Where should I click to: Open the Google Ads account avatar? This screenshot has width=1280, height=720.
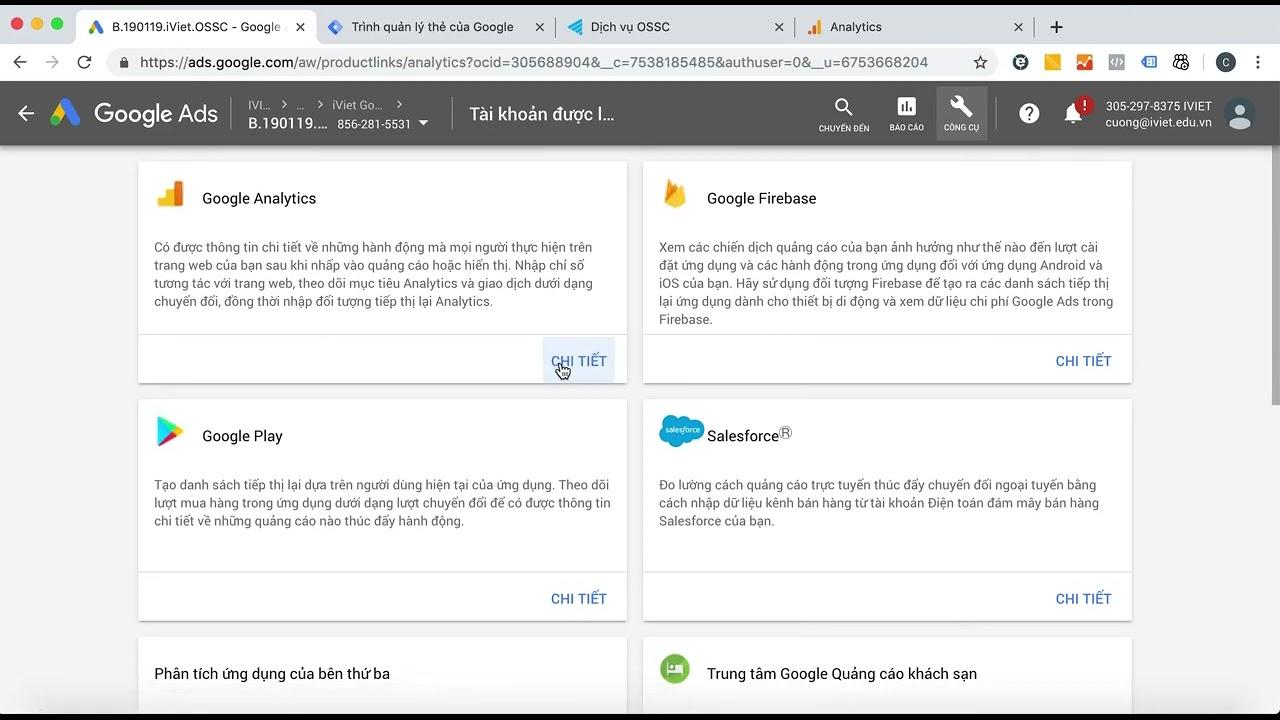(1240, 114)
